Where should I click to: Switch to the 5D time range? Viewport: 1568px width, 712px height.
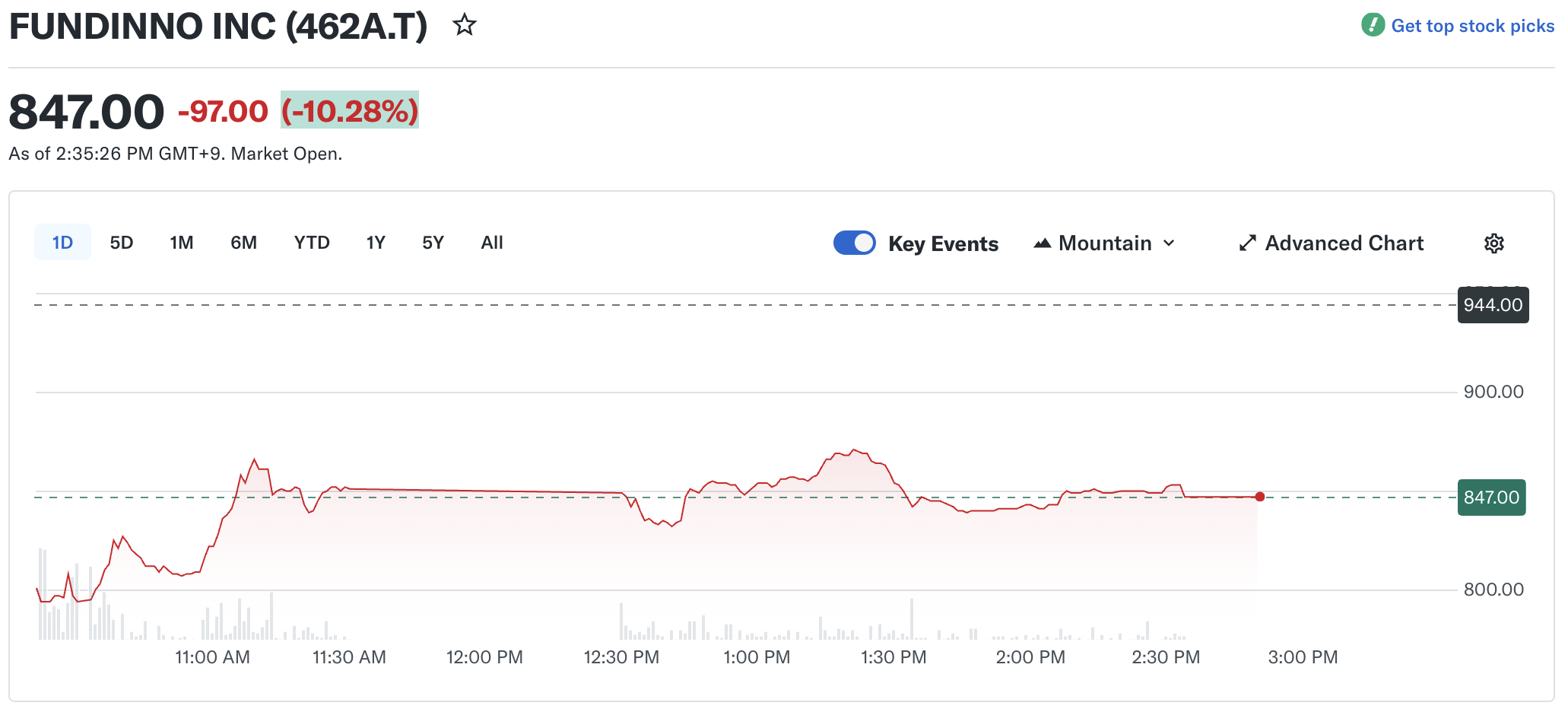click(122, 243)
